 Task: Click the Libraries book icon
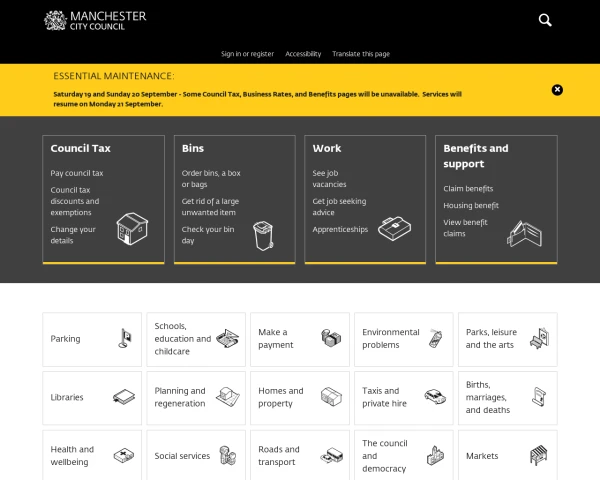point(124,397)
